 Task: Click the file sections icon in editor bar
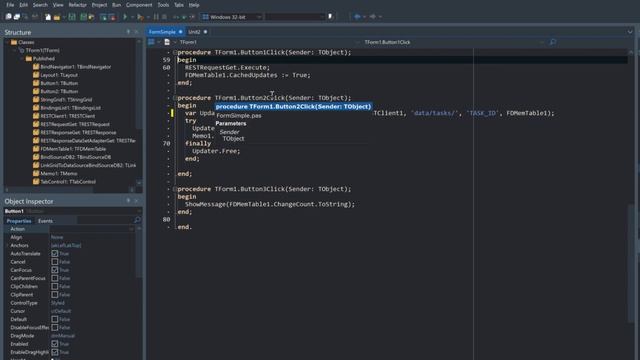(x=167, y=42)
